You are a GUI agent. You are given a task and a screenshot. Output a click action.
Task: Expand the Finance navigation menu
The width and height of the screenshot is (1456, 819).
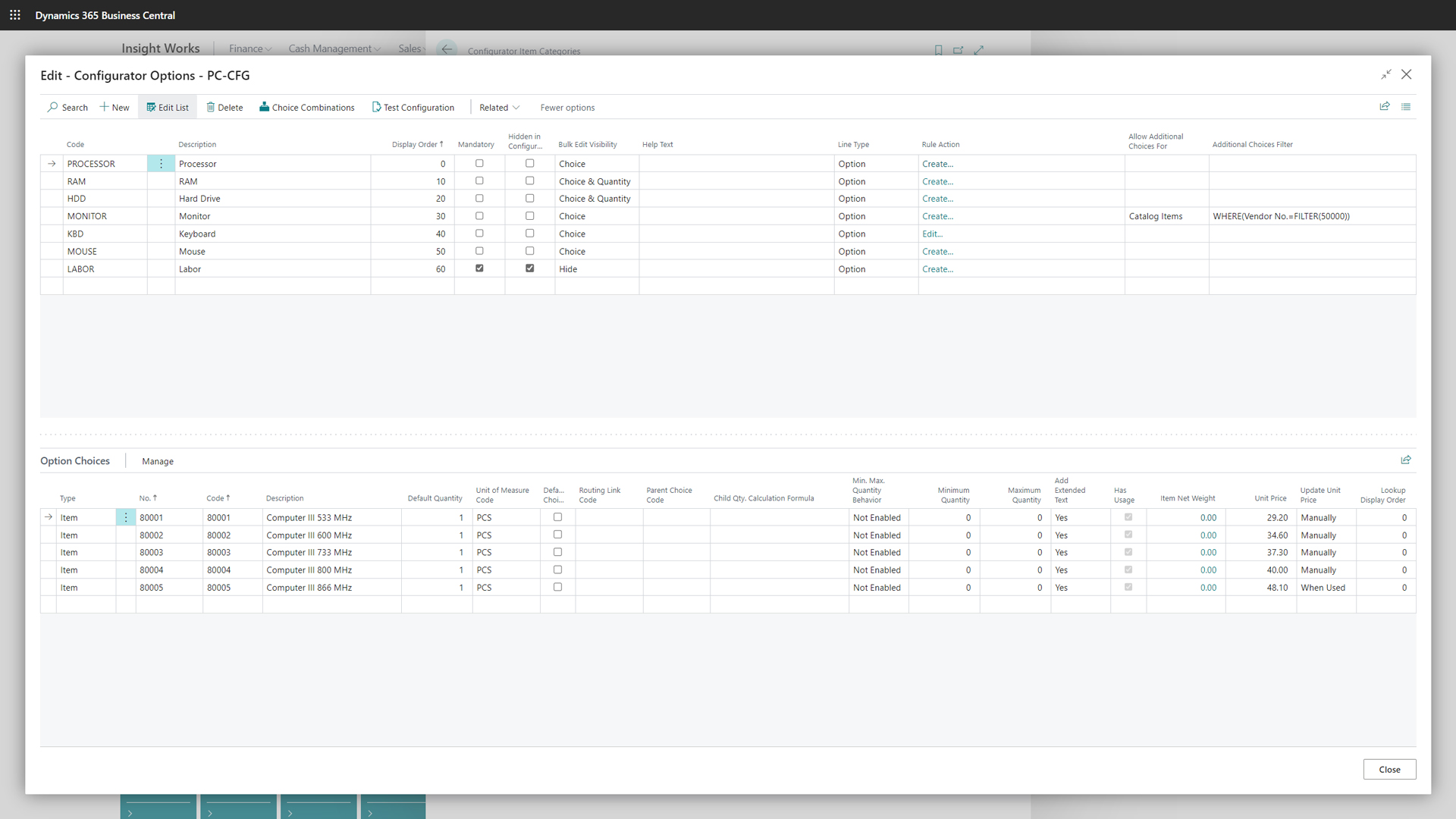pyautogui.click(x=250, y=49)
